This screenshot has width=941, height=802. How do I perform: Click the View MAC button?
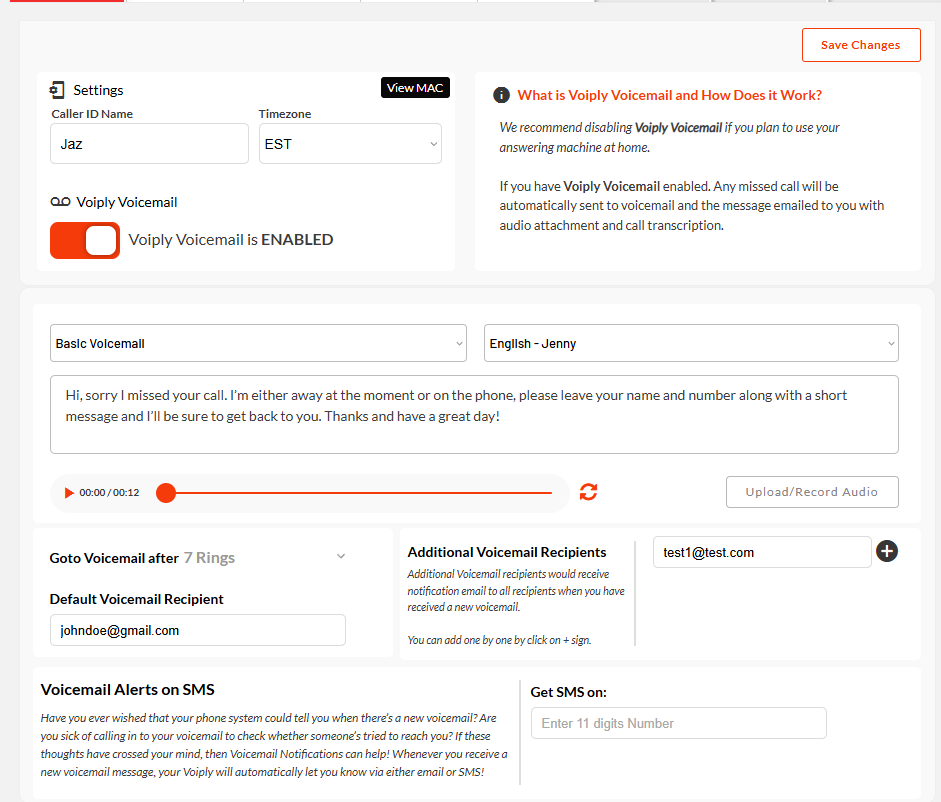415,88
